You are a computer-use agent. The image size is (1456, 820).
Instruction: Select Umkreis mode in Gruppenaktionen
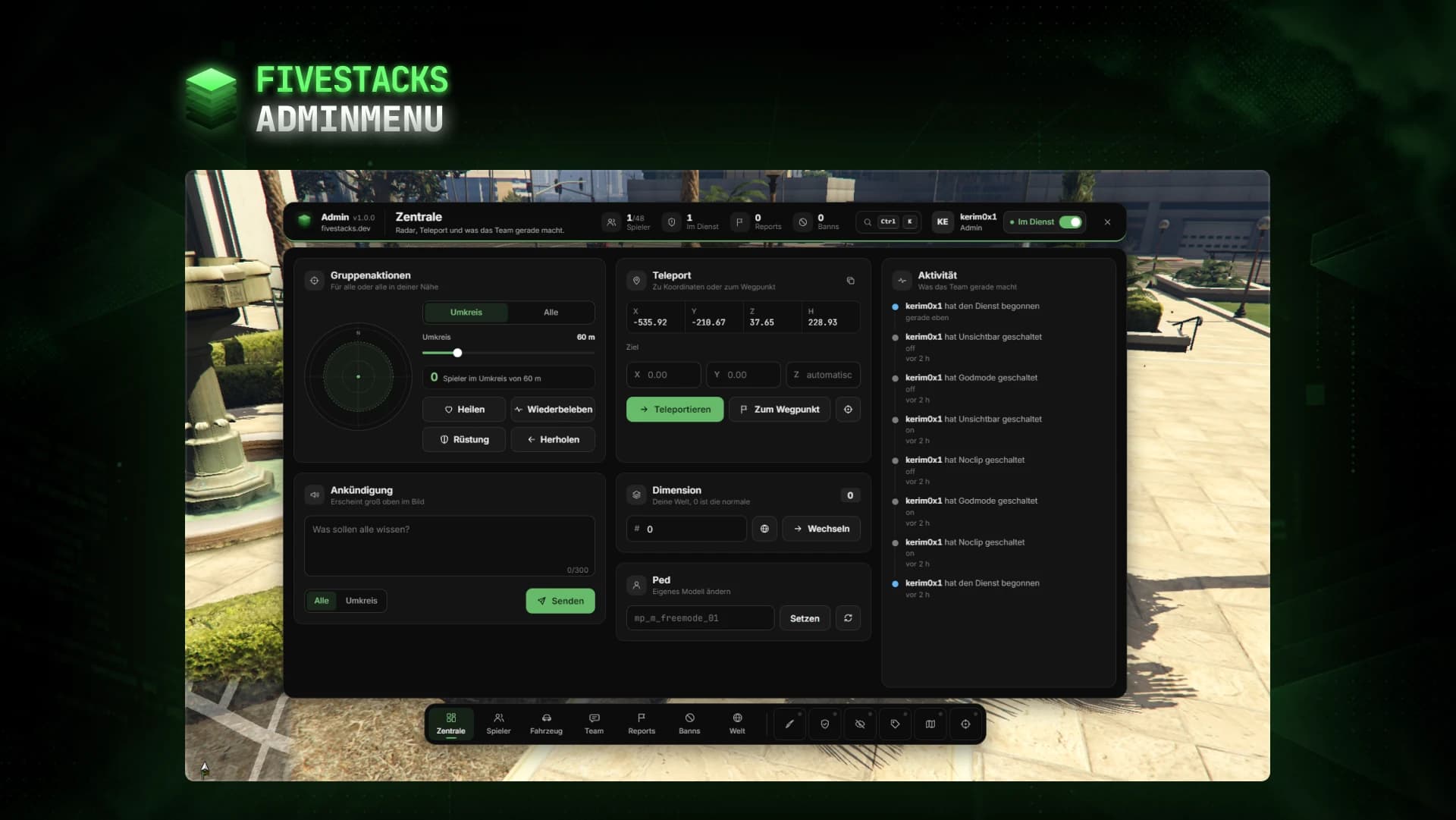click(x=466, y=313)
